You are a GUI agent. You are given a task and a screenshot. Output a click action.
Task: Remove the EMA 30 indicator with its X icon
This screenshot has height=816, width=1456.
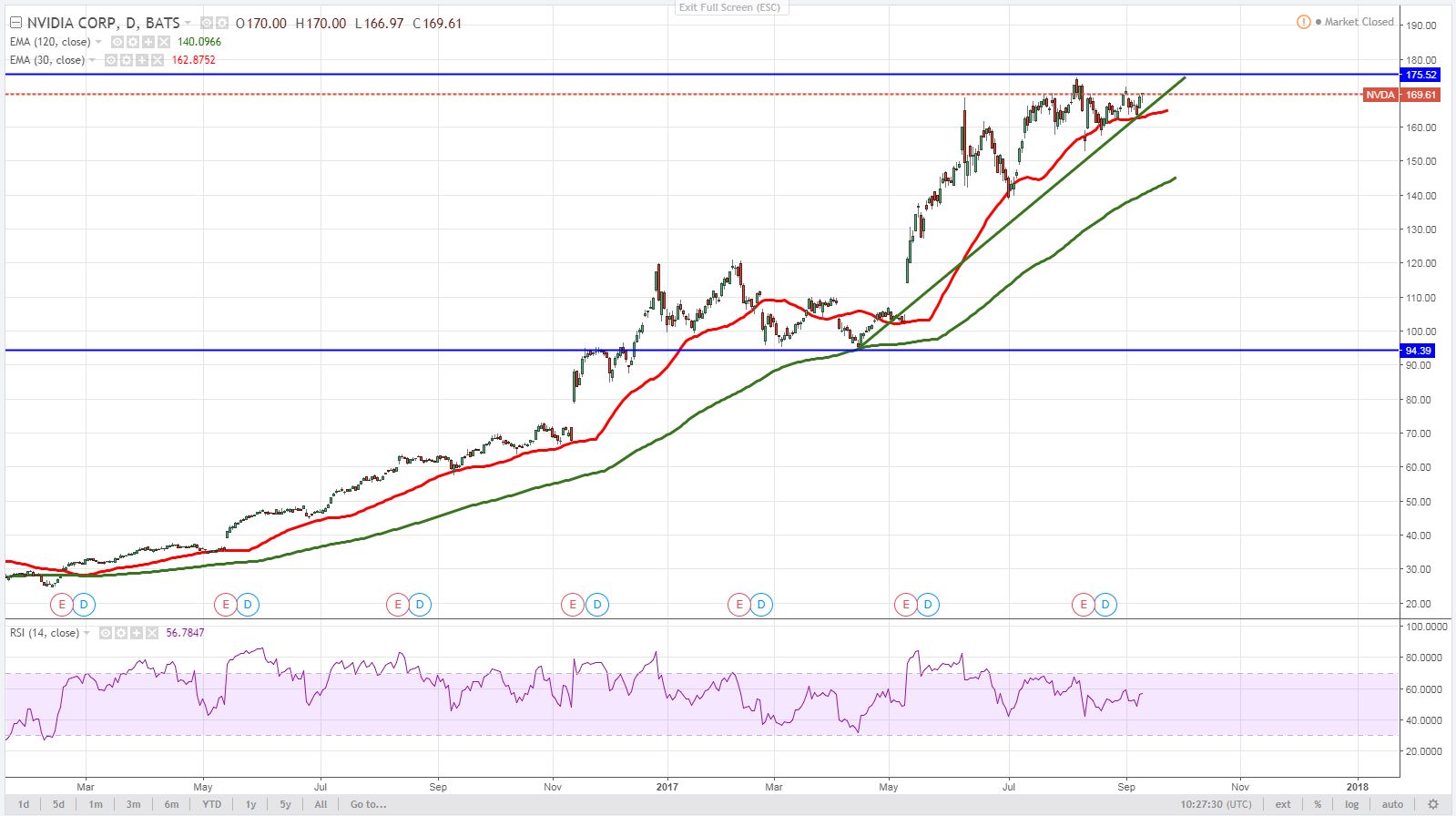click(158, 60)
